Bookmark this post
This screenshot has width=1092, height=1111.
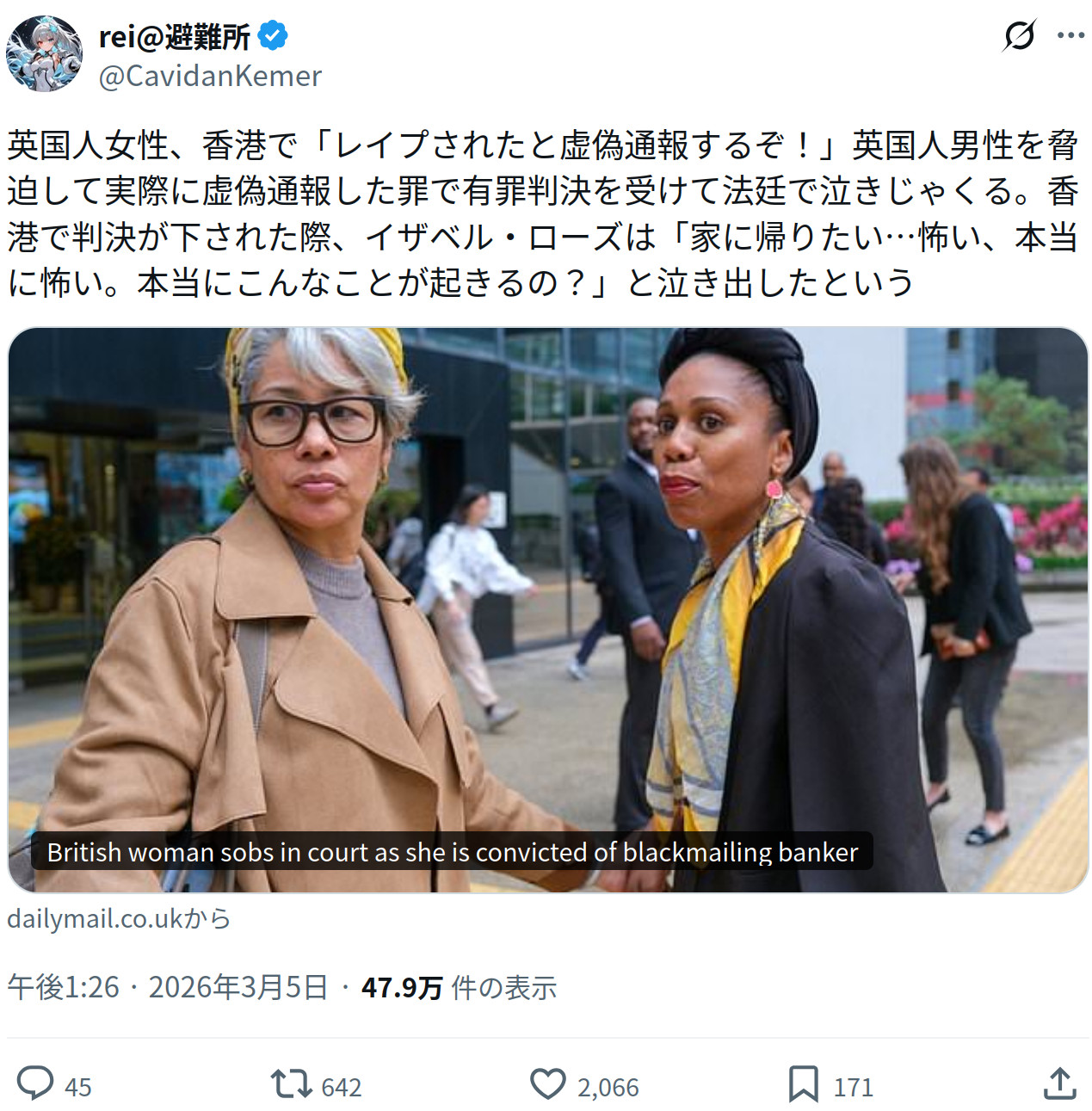pyautogui.click(x=803, y=1084)
